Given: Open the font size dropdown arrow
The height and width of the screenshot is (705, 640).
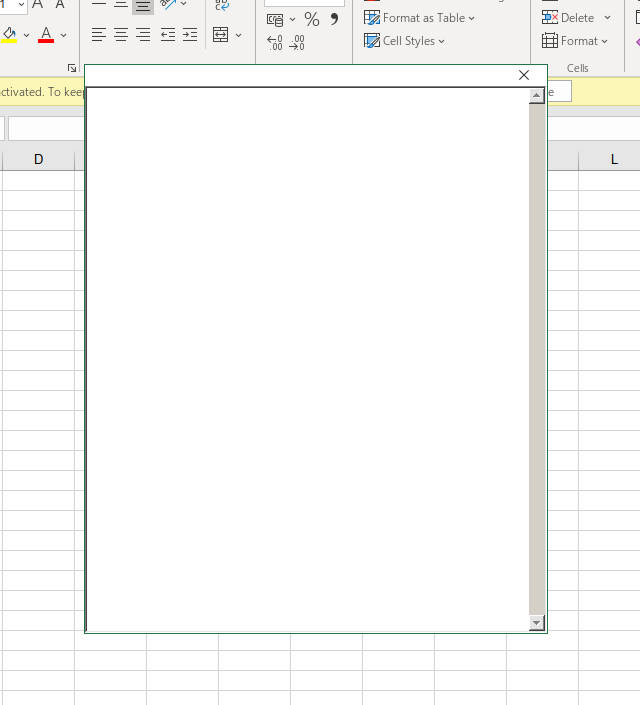Looking at the screenshot, I should click(x=21, y=4).
